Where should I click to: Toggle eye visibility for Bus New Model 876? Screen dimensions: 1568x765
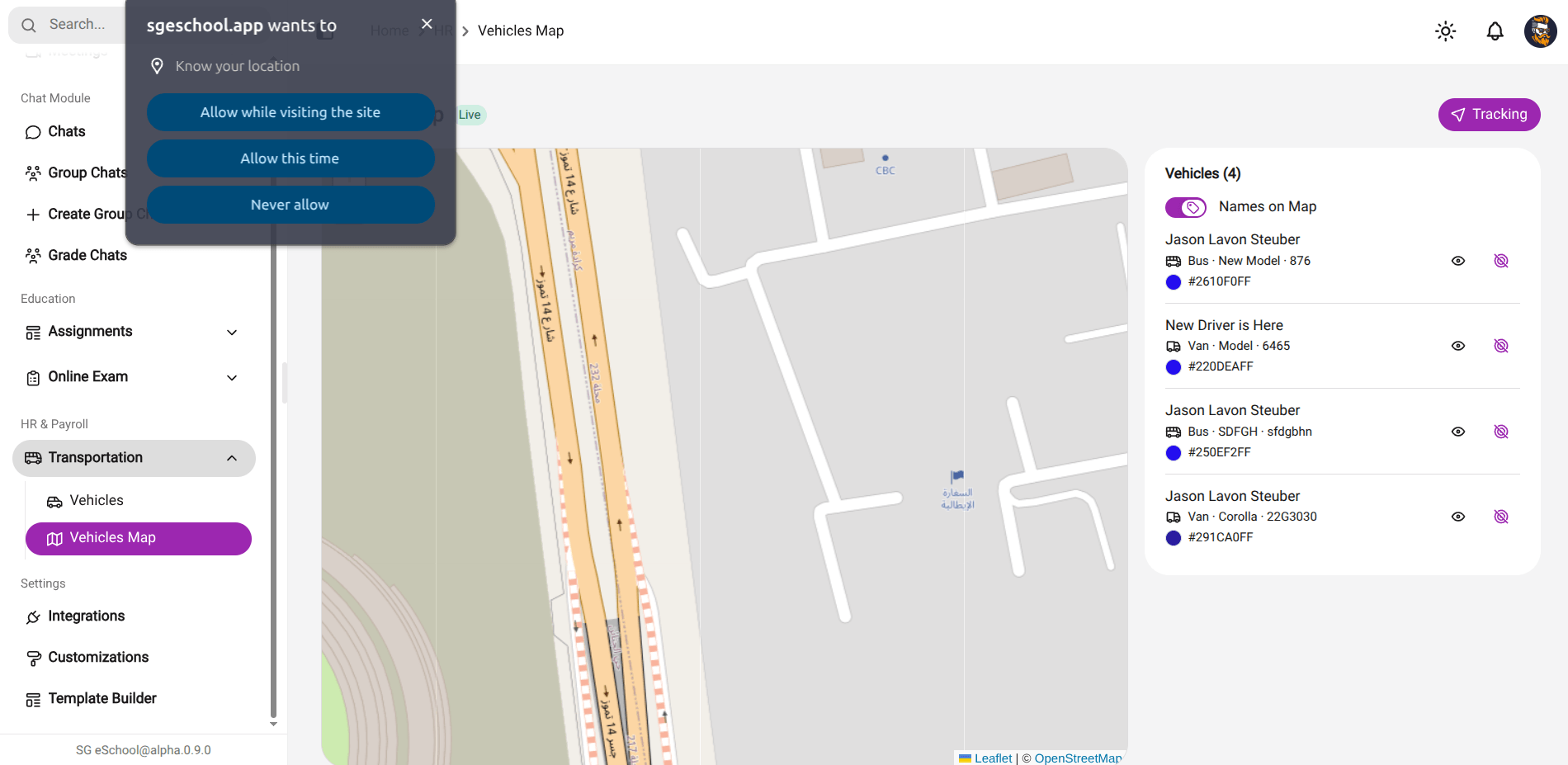pyautogui.click(x=1458, y=261)
